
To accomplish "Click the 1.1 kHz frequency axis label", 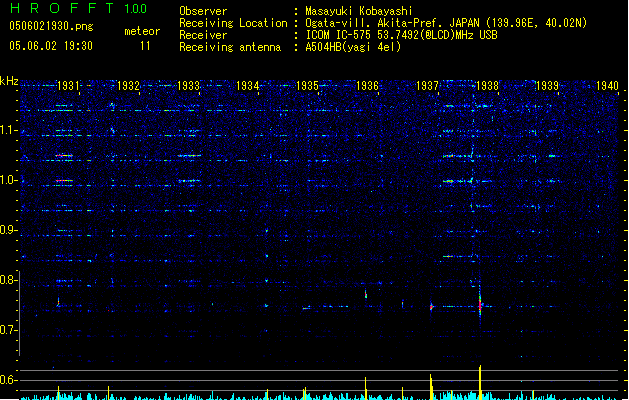I will coord(9,130).
